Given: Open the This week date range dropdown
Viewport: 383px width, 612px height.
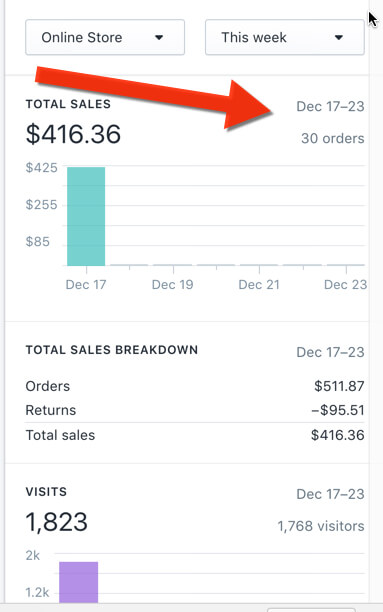Looking at the screenshot, I should coord(285,37).
